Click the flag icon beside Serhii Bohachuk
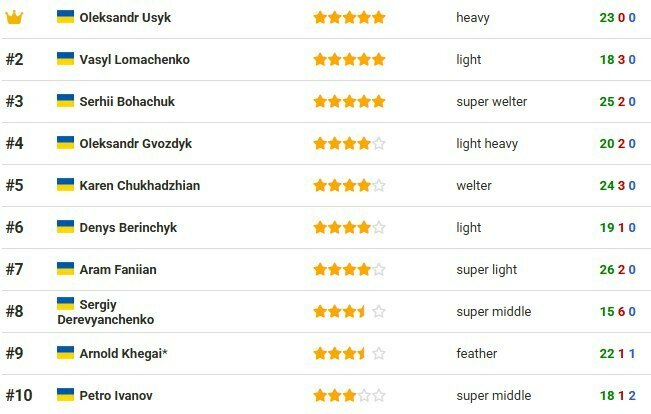 pyautogui.click(x=66, y=101)
